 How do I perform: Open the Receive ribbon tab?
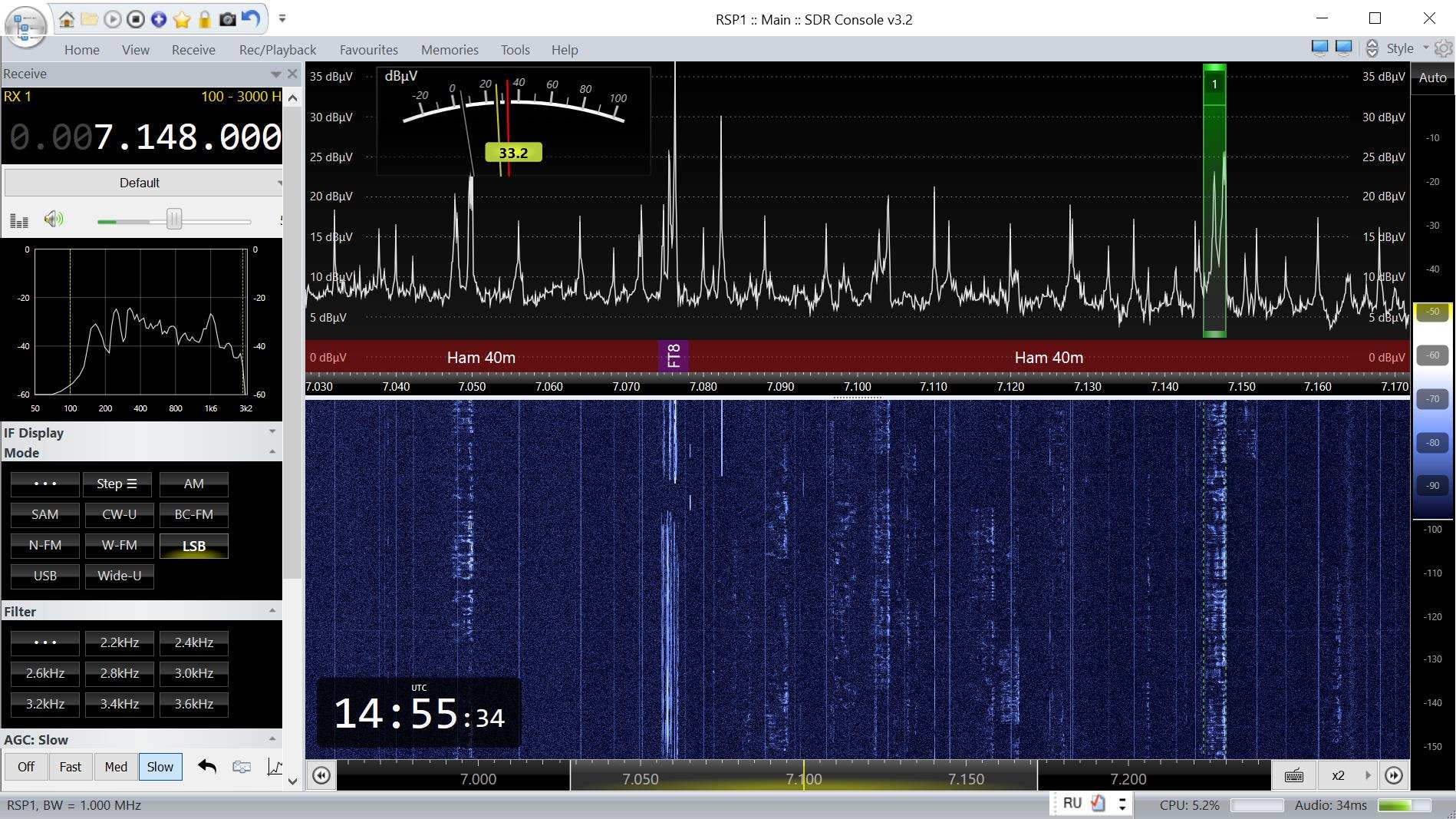[193, 50]
